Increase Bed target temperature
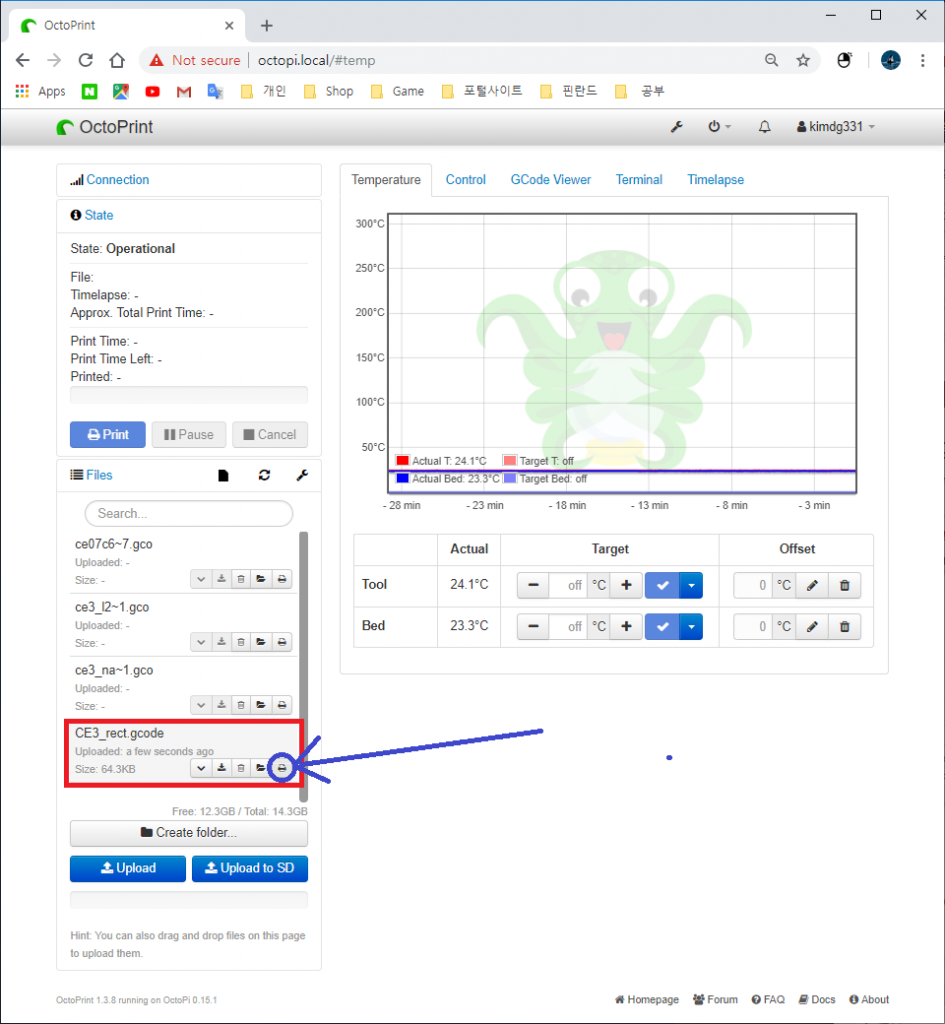945x1024 pixels. click(626, 626)
